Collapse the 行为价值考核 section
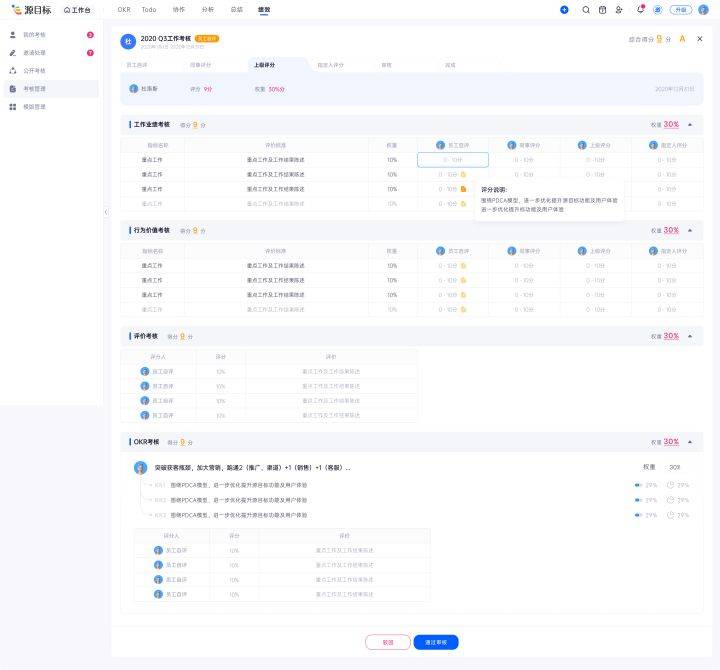Viewport: 720px width, 670px height. tap(690, 230)
